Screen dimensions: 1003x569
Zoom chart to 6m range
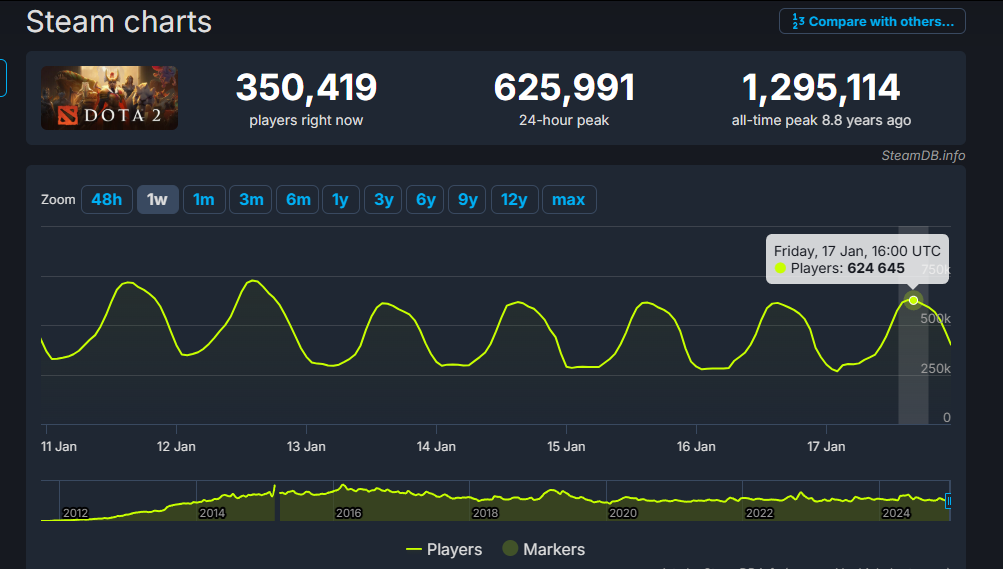298,199
